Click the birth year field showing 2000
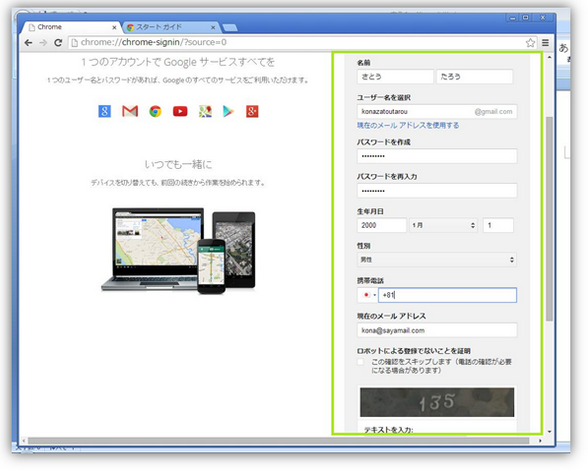Image resolution: width=588 pixels, height=470 pixels. coord(382,225)
